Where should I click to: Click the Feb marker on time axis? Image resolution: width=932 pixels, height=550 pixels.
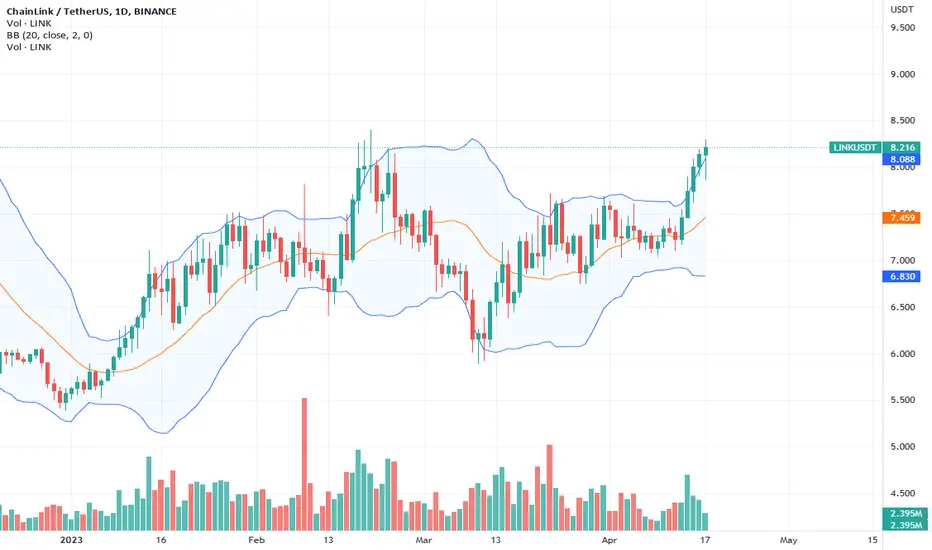coord(256,540)
